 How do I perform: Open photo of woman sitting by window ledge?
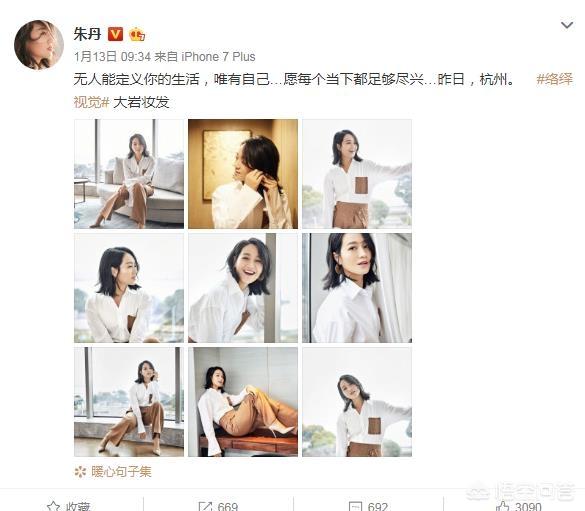[129, 402]
